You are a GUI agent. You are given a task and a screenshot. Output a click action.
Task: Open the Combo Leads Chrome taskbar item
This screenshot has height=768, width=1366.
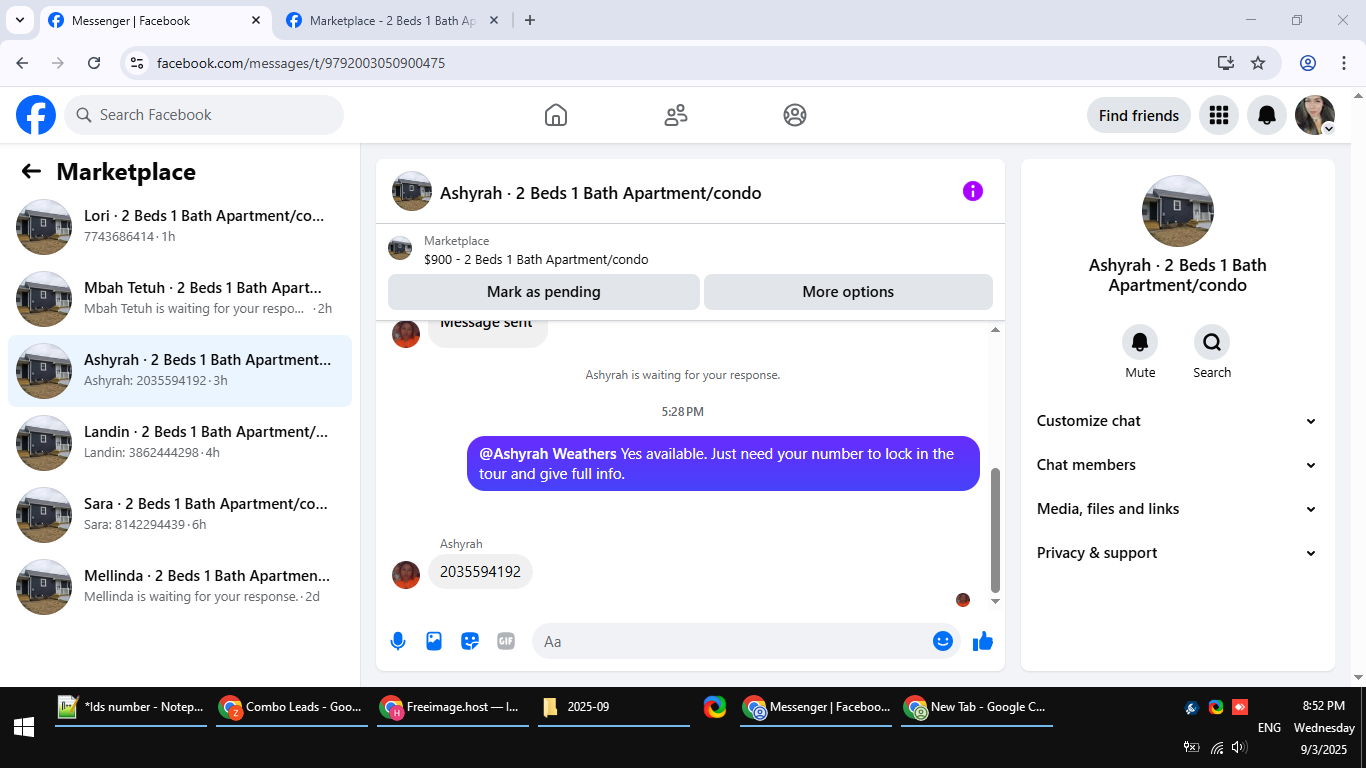(292, 707)
